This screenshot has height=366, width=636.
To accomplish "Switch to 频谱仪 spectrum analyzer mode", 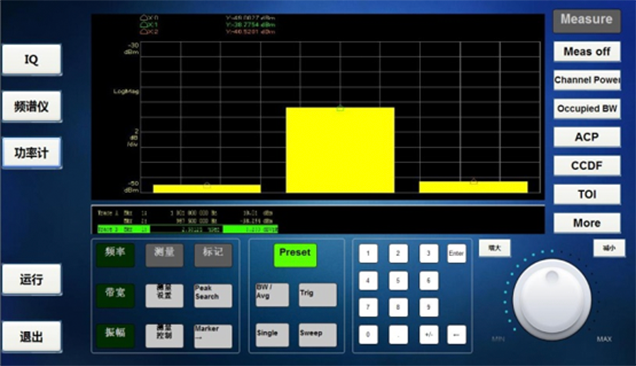I will [x=32, y=106].
